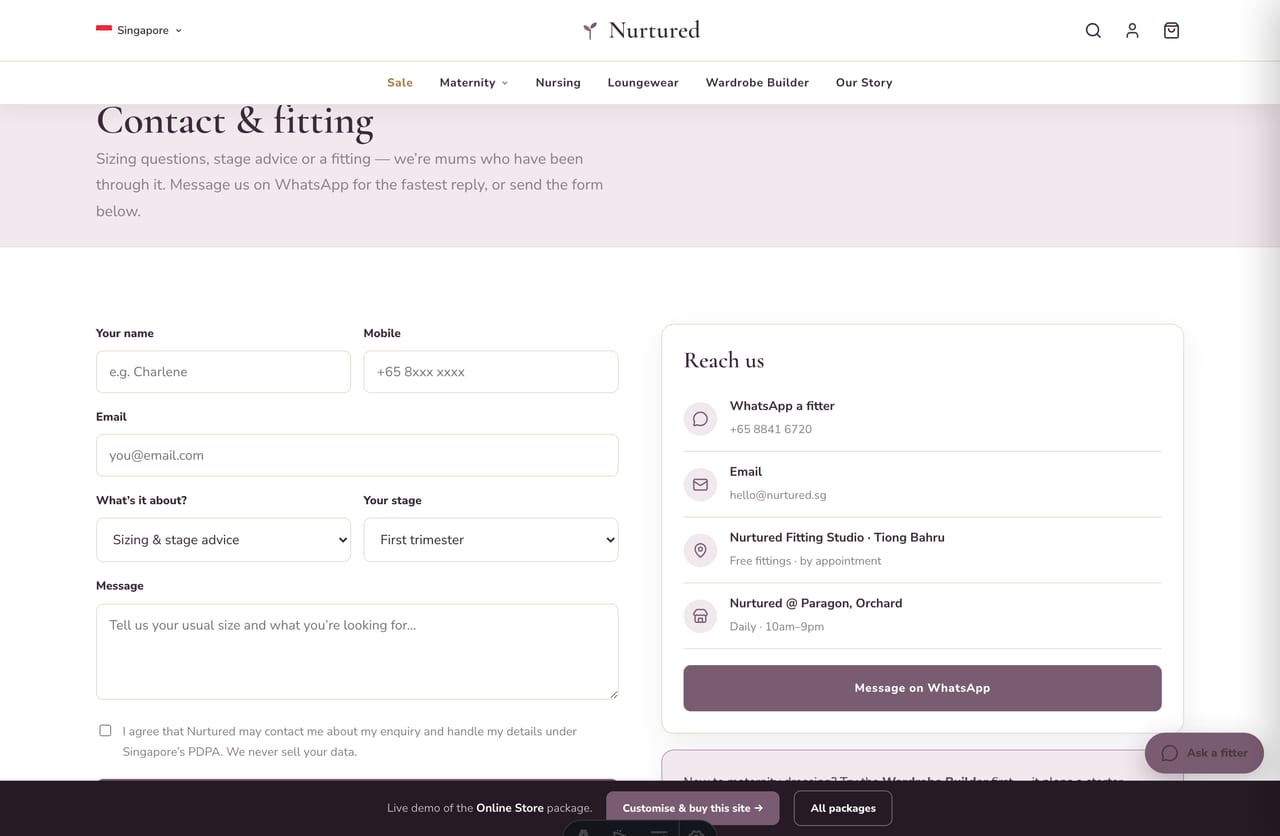
Task: Open the Our Story menu item
Action: coord(864,83)
